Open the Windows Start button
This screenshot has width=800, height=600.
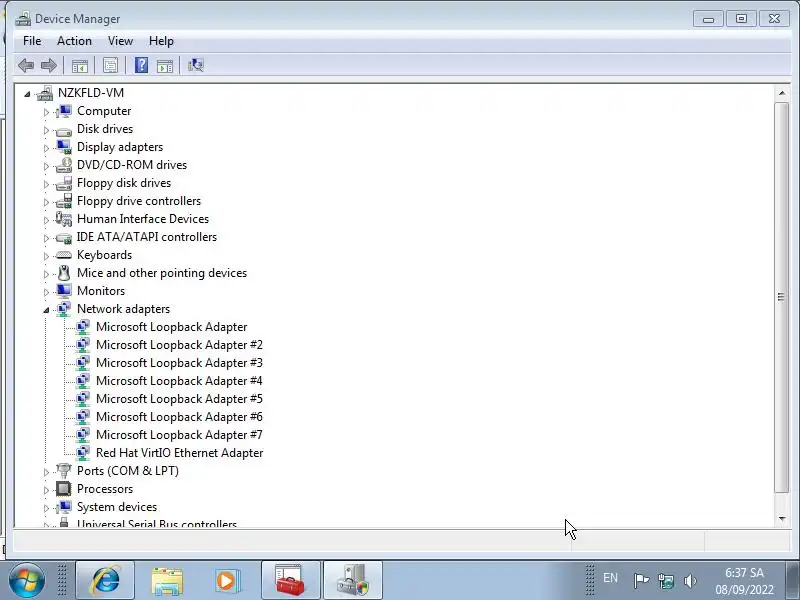pos(26,580)
